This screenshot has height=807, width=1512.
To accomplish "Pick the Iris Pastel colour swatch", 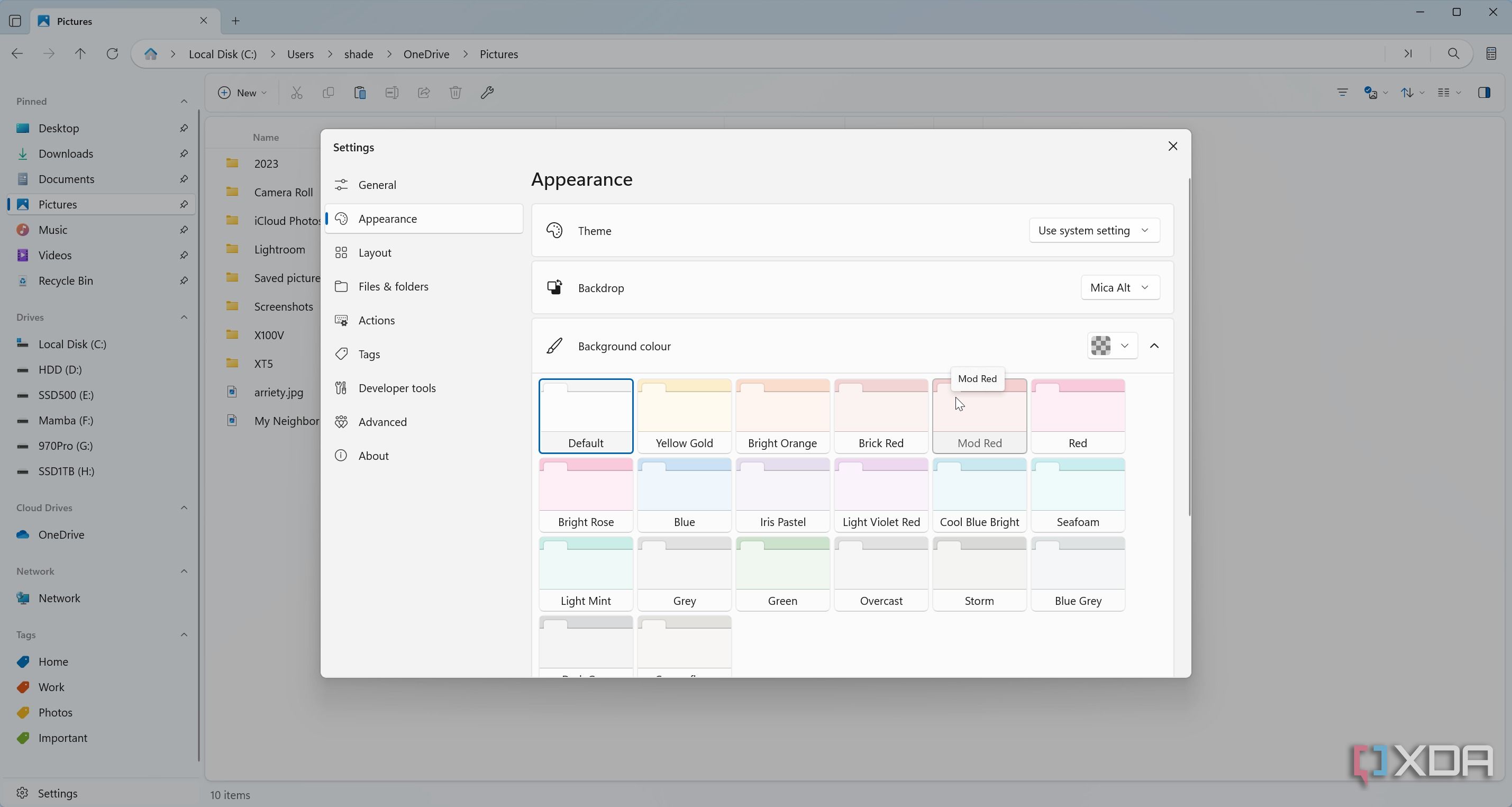I will (x=782, y=495).
